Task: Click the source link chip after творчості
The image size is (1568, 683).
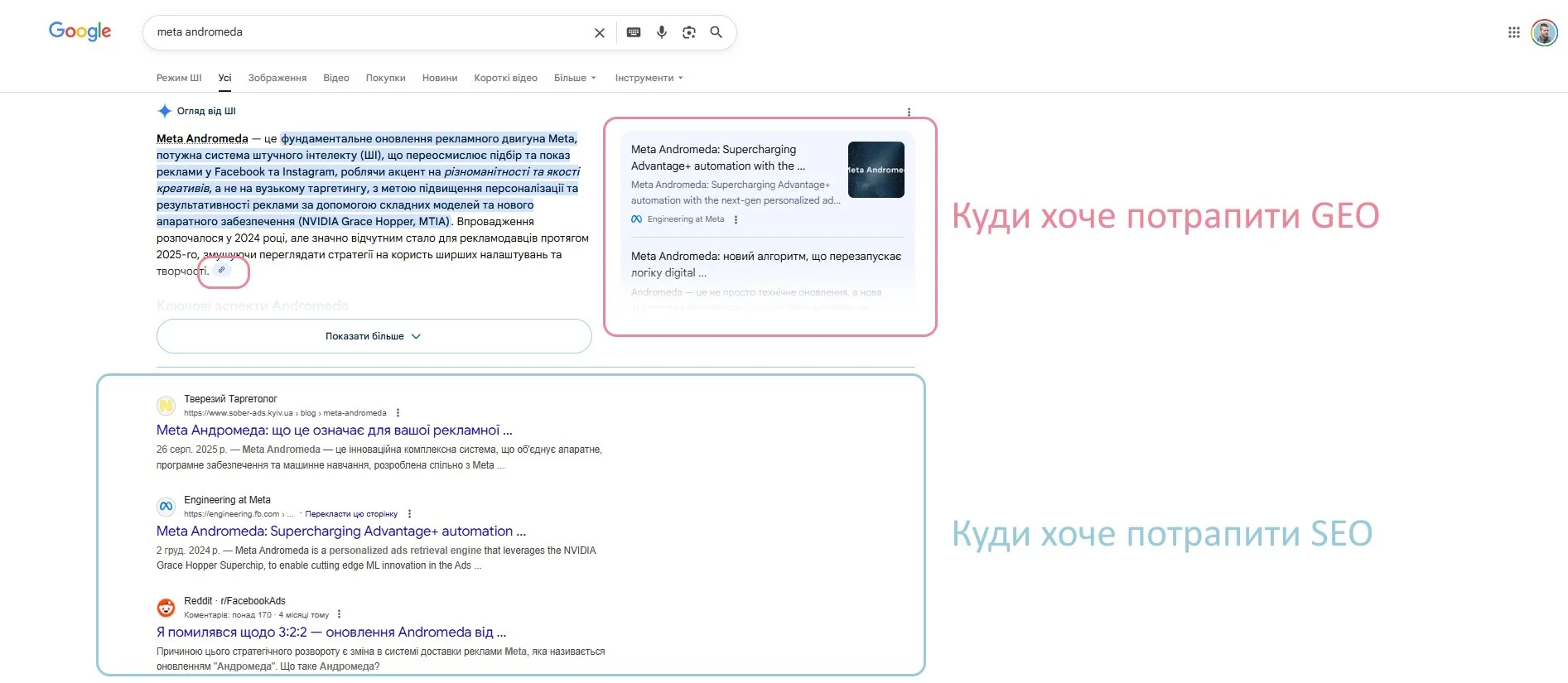Action: tap(221, 270)
